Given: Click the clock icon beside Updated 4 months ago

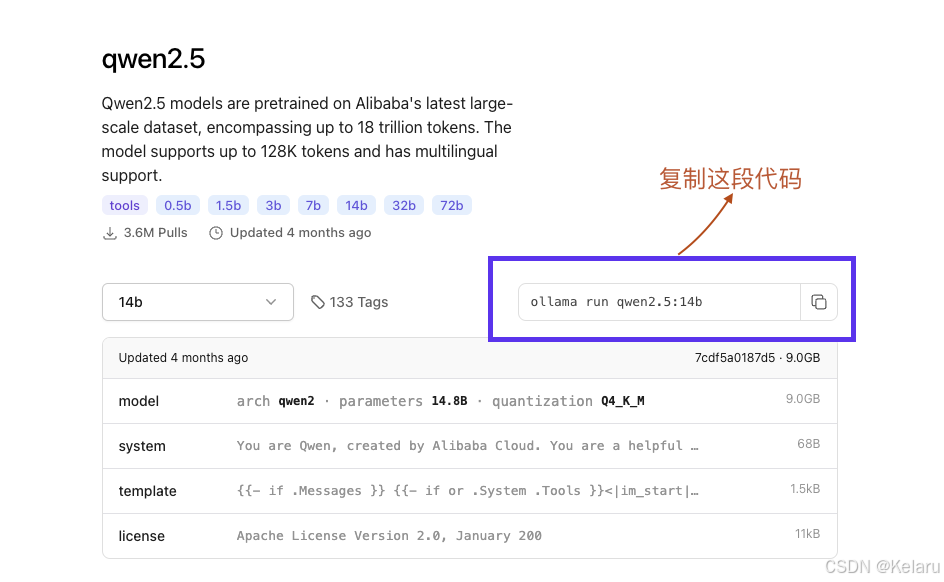Looking at the screenshot, I should [216, 233].
